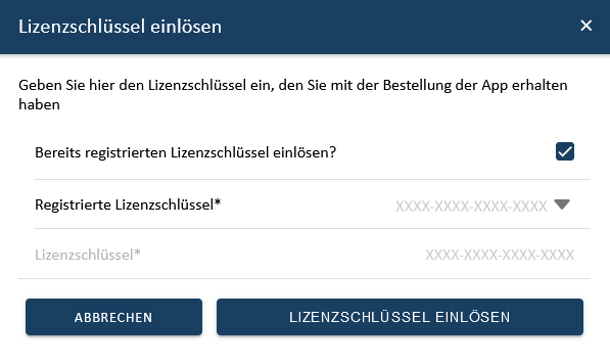Toggle the blue checkmark box
This screenshot has height=361, width=610.
pyautogui.click(x=564, y=151)
